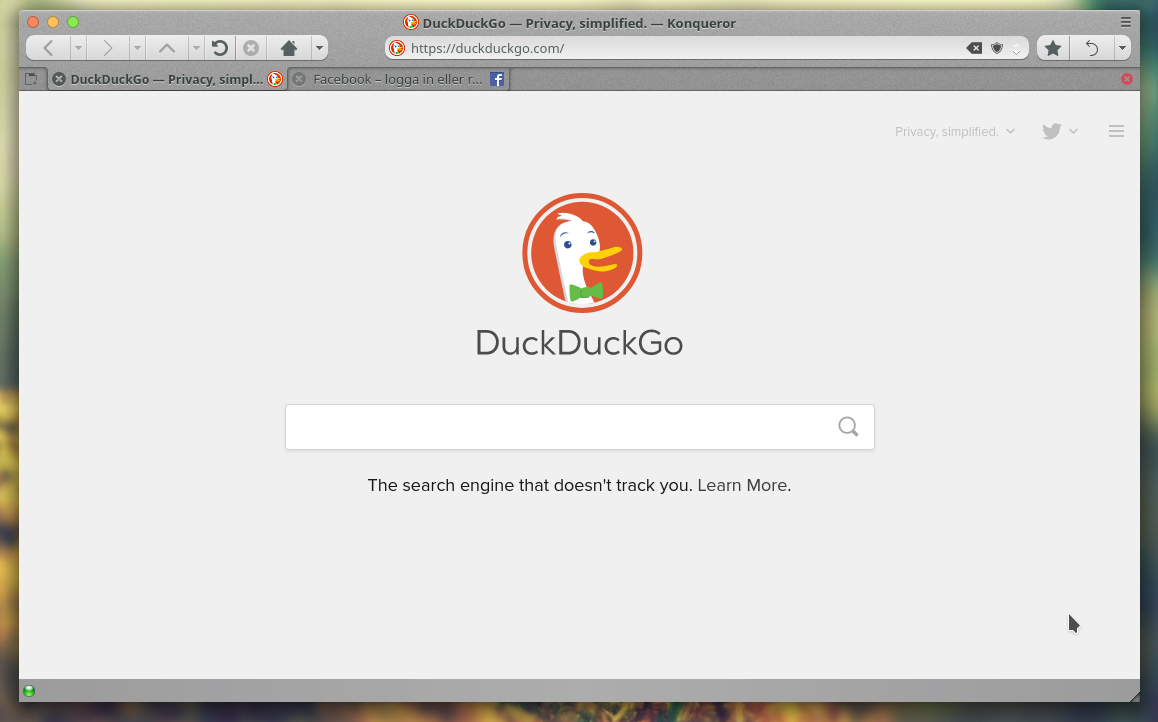Click the yellow minimize window button
The width and height of the screenshot is (1158, 722).
(x=53, y=22)
